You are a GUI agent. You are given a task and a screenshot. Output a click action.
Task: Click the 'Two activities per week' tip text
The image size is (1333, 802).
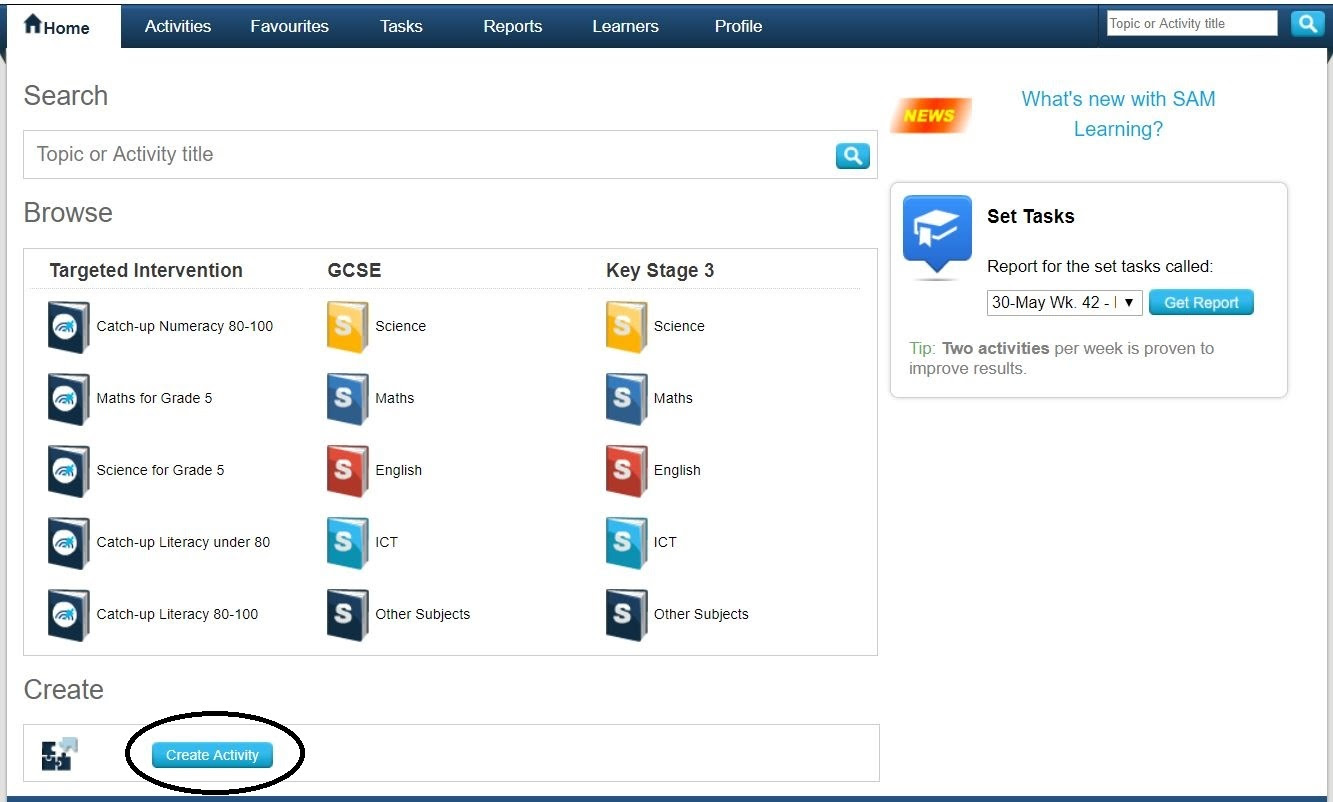tap(1061, 358)
